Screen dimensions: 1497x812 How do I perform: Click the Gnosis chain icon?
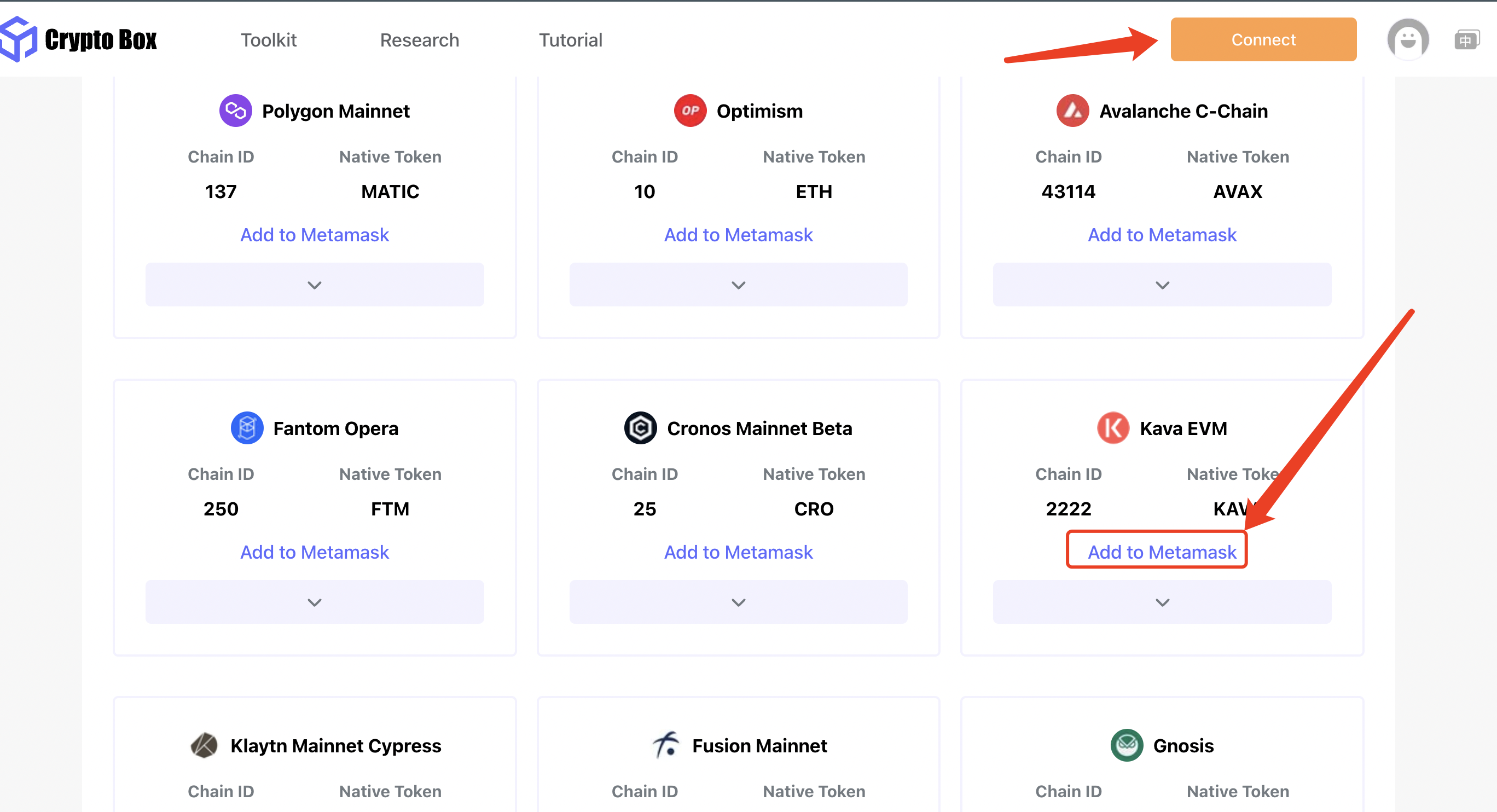click(x=1126, y=745)
